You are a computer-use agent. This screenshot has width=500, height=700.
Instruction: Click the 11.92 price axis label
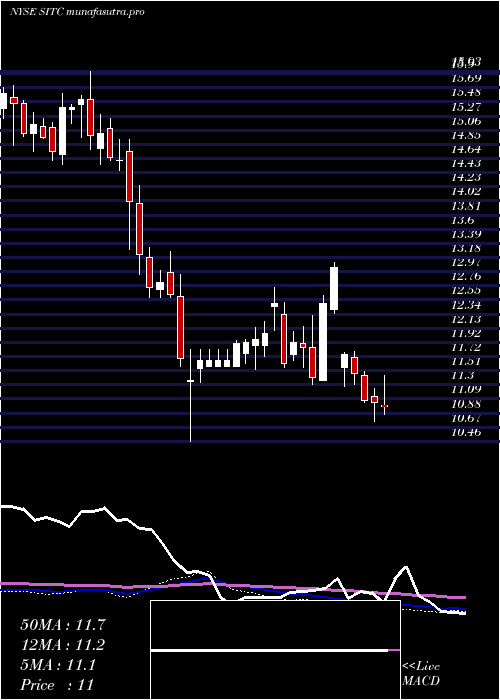click(466, 333)
